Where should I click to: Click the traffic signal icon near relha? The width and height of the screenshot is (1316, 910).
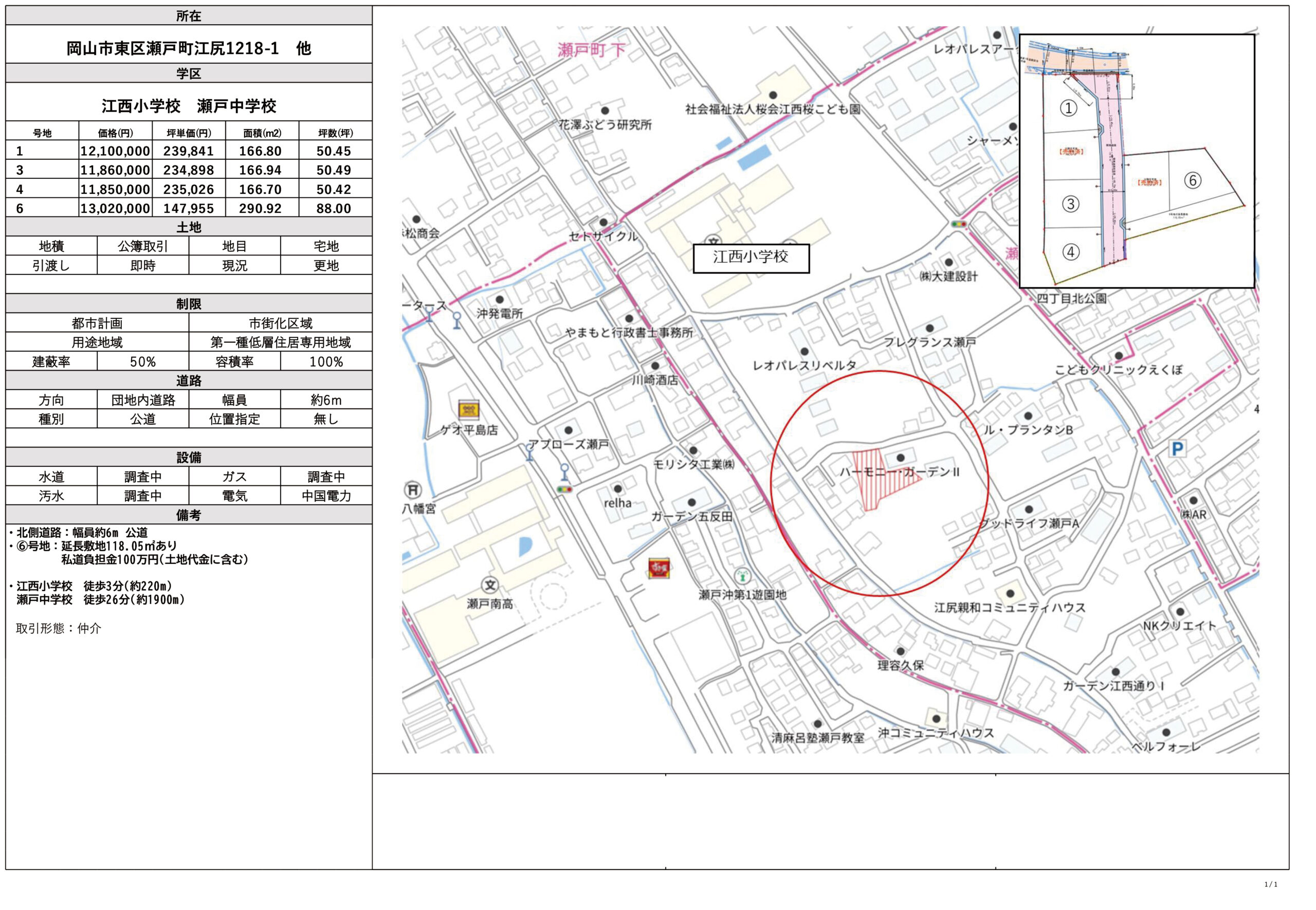pyautogui.click(x=564, y=489)
